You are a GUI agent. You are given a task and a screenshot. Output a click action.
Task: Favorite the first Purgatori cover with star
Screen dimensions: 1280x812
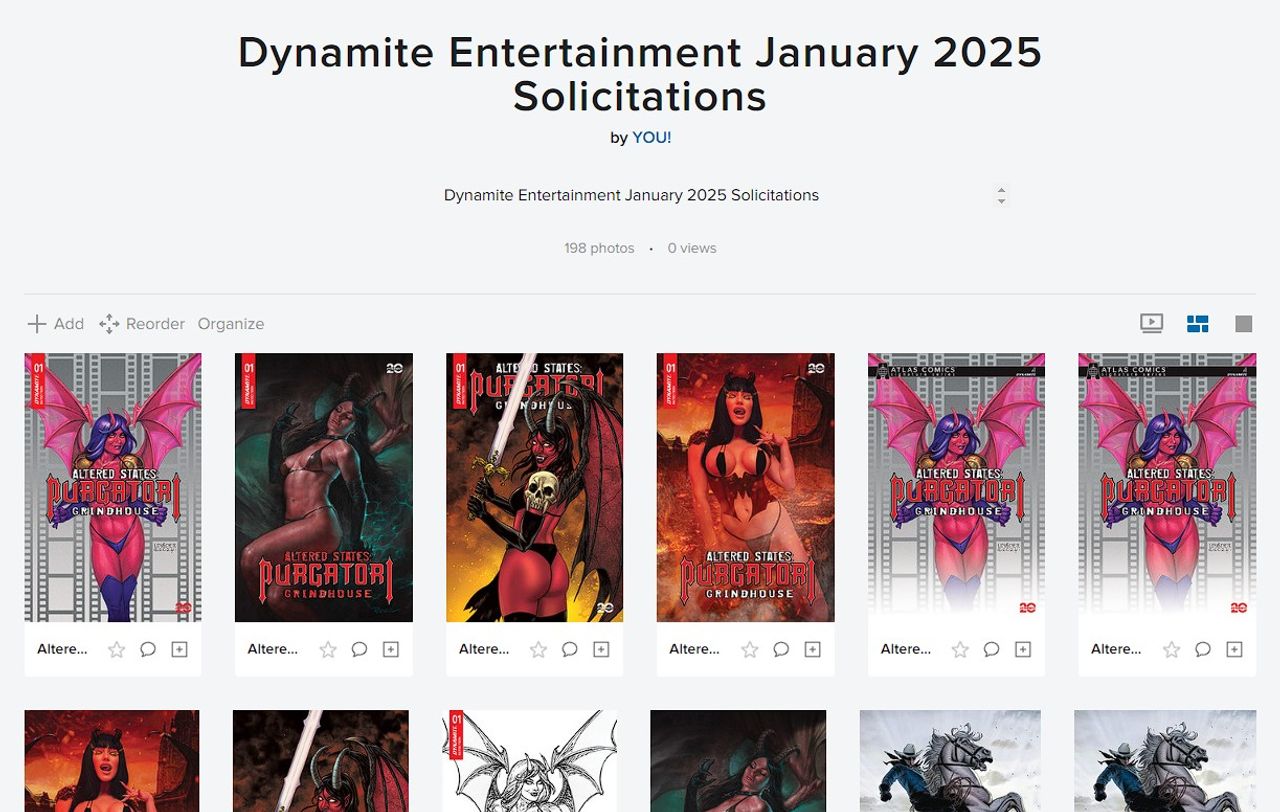117,649
